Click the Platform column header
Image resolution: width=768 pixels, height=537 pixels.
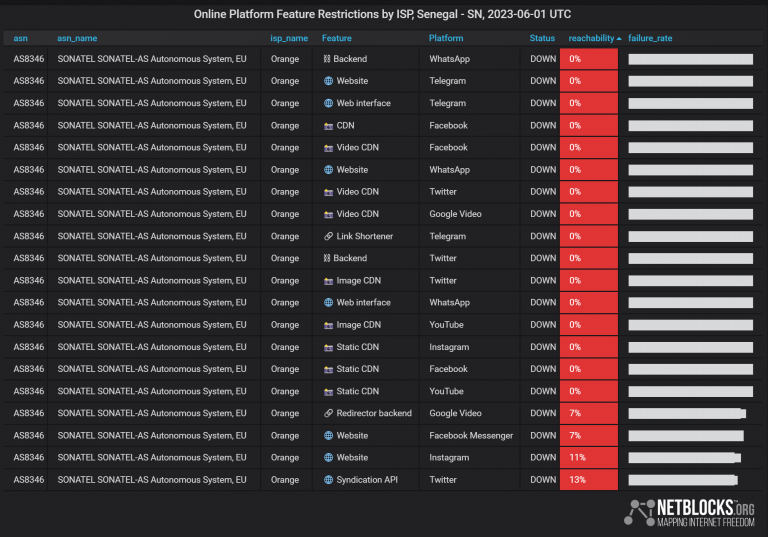click(x=446, y=38)
